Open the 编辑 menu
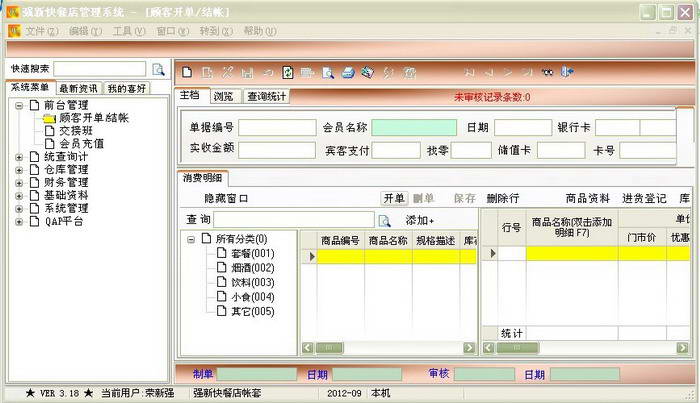Viewport: 700px width, 403px height. click(x=85, y=31)
